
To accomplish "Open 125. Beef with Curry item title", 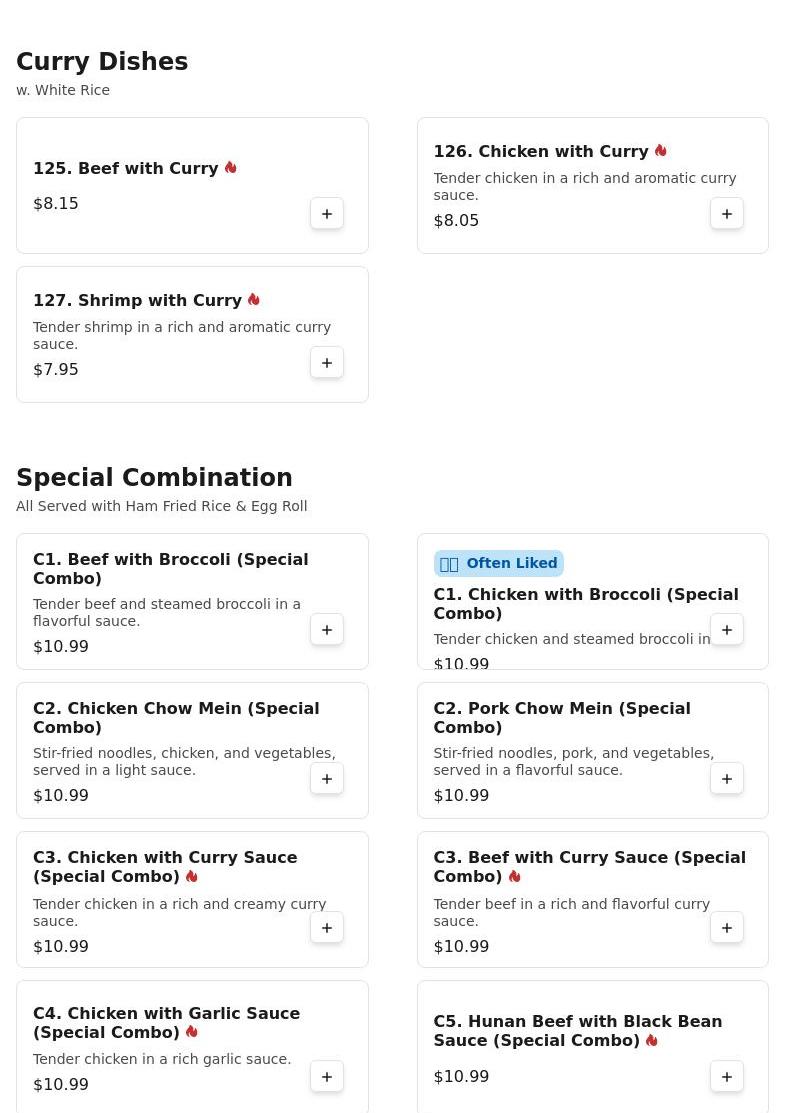I will (126, 168).
